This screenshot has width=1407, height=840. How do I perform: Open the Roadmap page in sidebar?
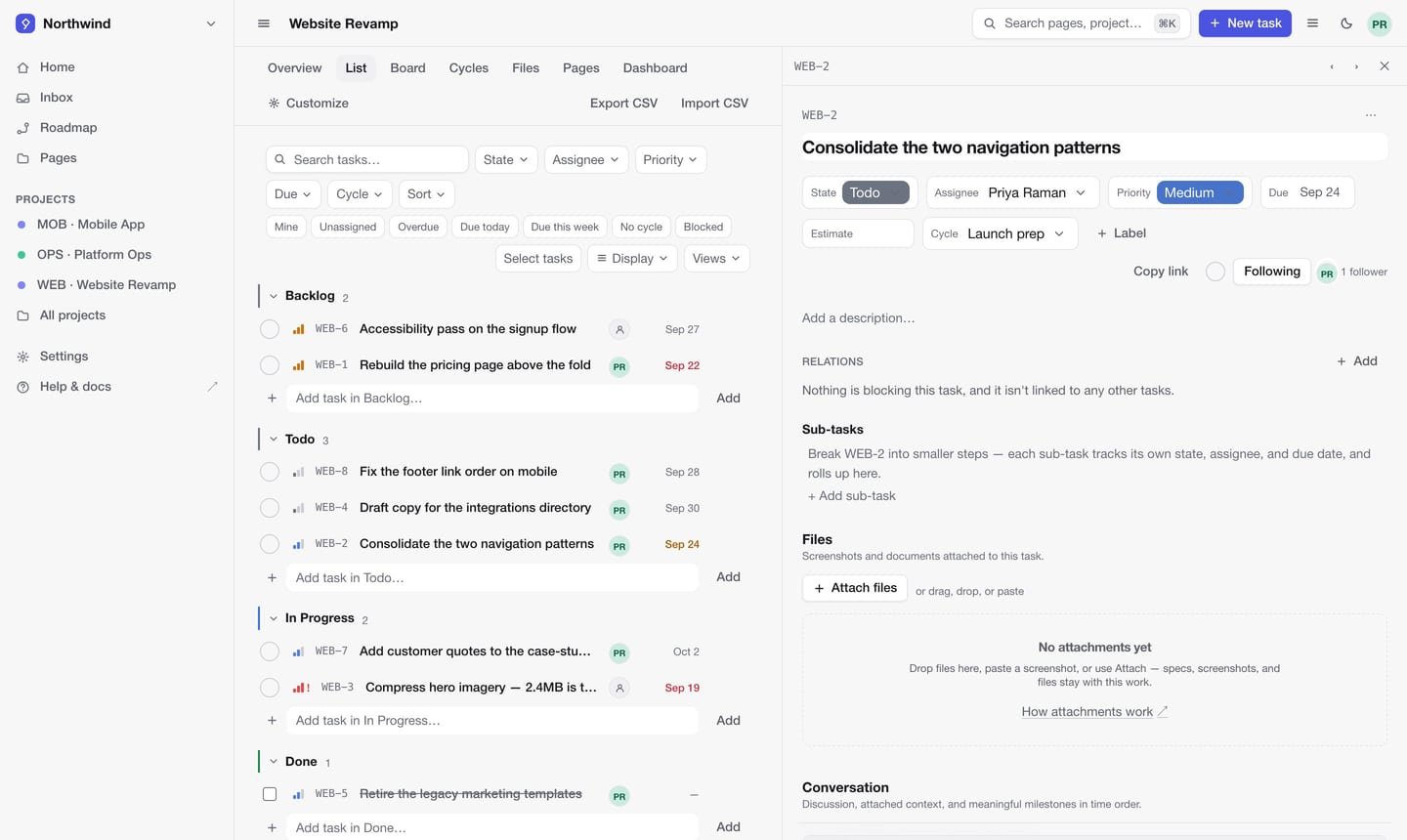pos(68,128)
